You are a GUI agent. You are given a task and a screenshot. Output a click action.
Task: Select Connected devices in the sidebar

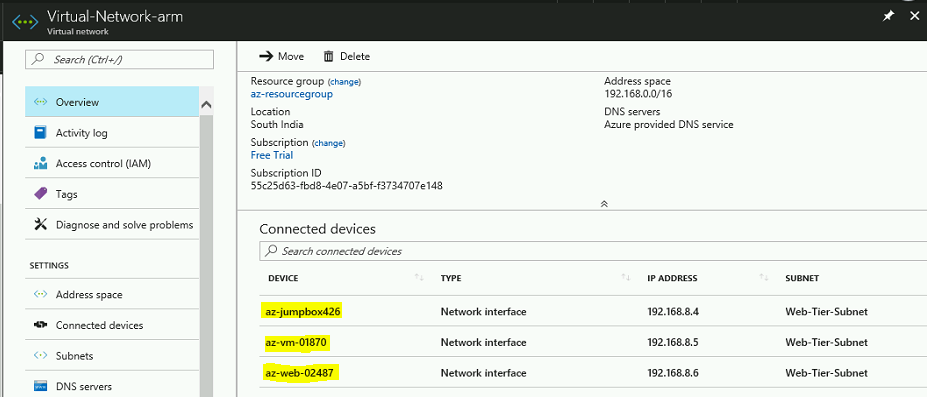pyautogui.click(x=112, y=325)
